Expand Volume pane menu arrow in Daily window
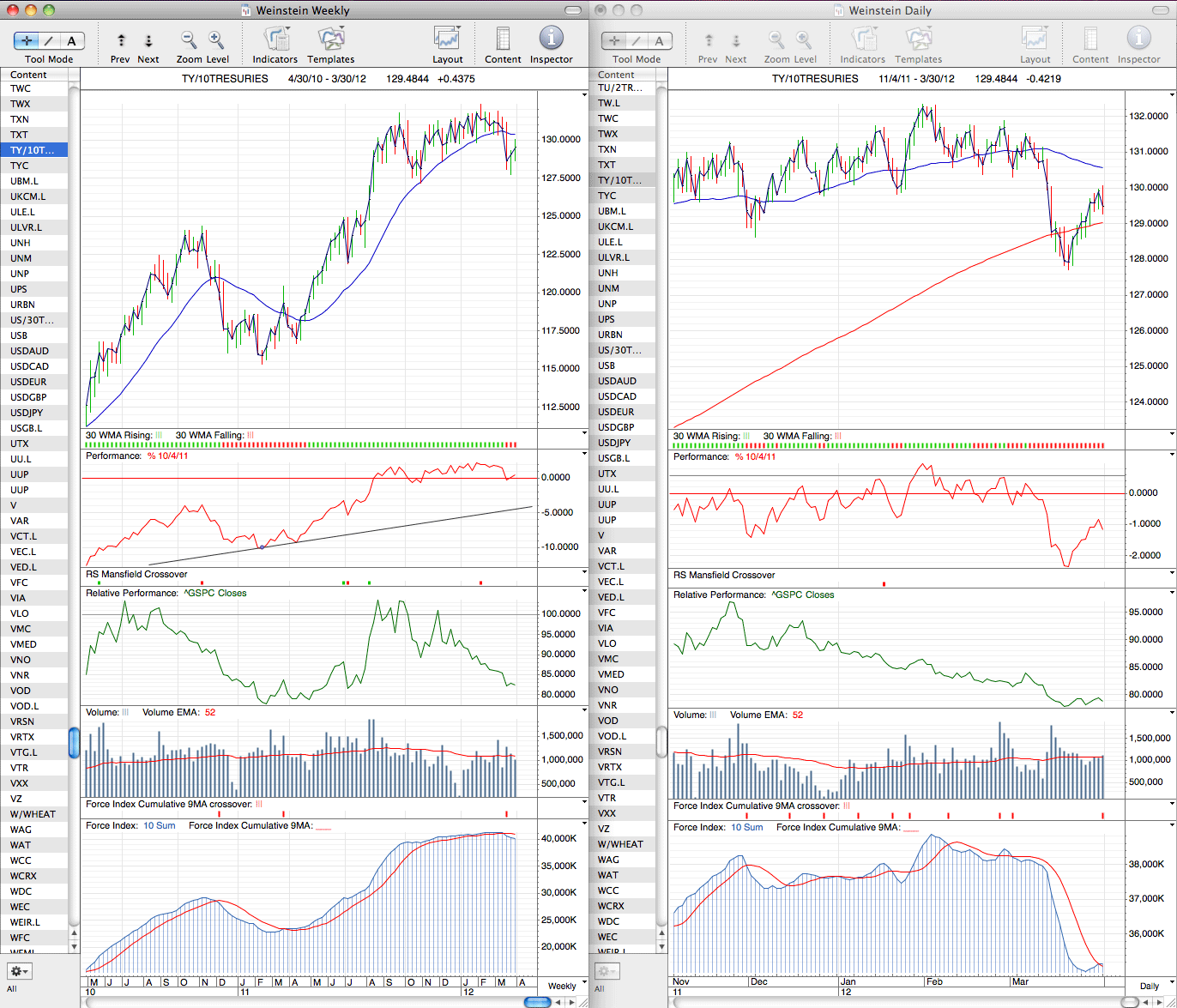 pyautogui.click(x=1173, y=713)
